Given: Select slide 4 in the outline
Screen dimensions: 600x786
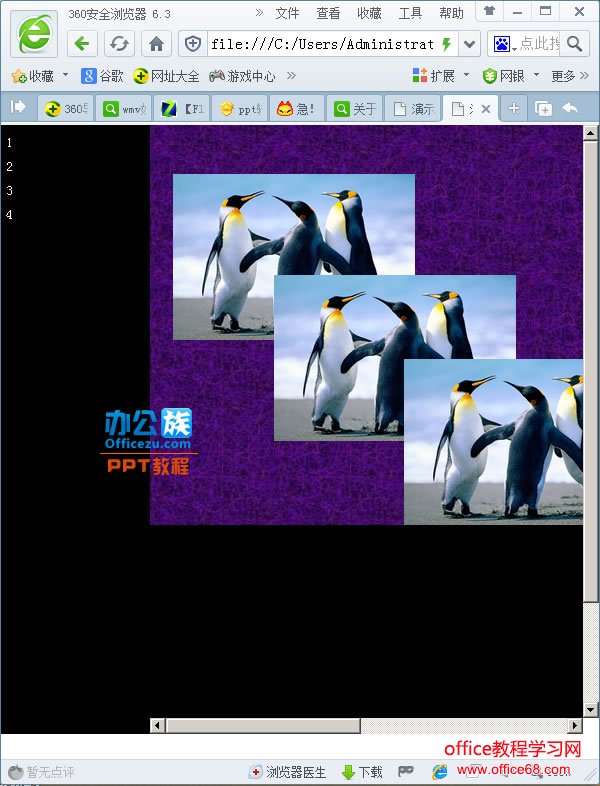Looking at the screenshot, I should (x=9, y=215).
